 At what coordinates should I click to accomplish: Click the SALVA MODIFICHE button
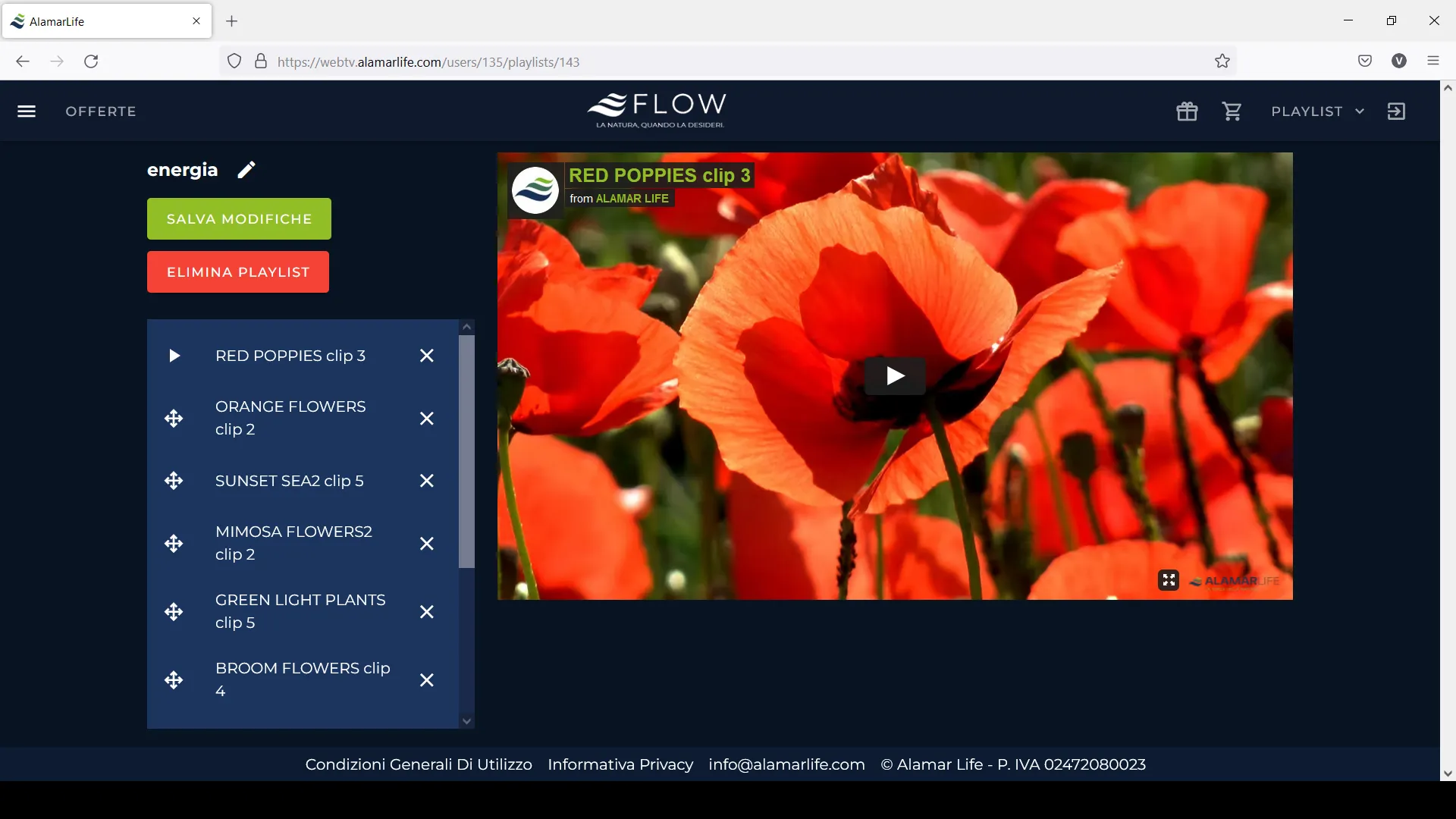click(x=239, y=219)
